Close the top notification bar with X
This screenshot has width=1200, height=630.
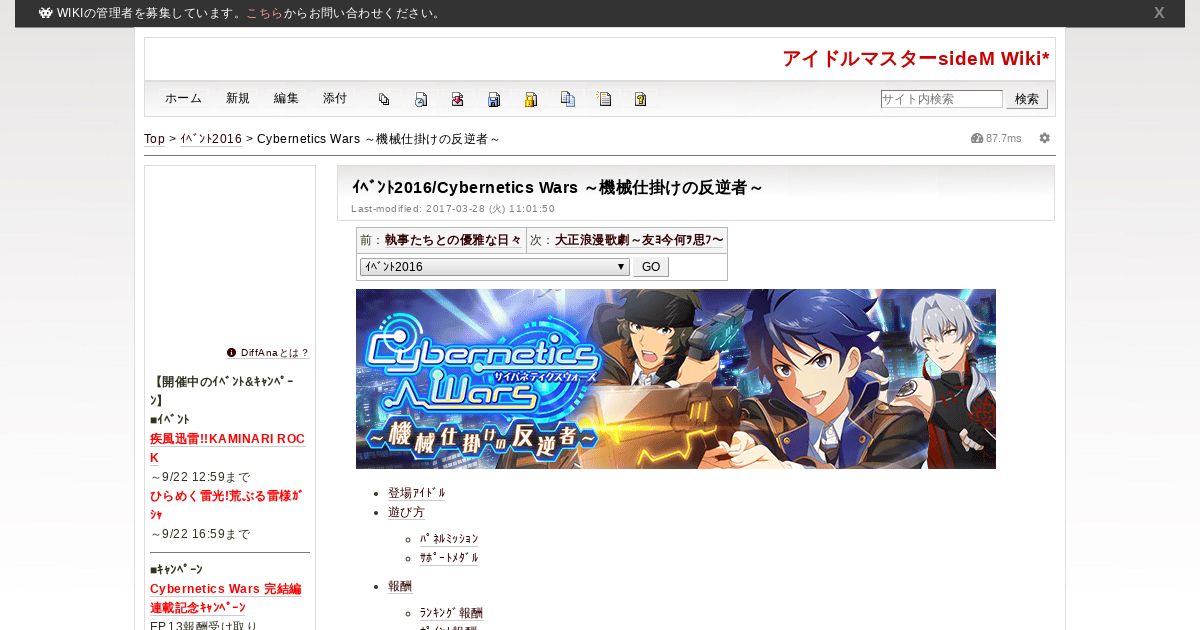pyautogui.click(x=1159, y=13)
